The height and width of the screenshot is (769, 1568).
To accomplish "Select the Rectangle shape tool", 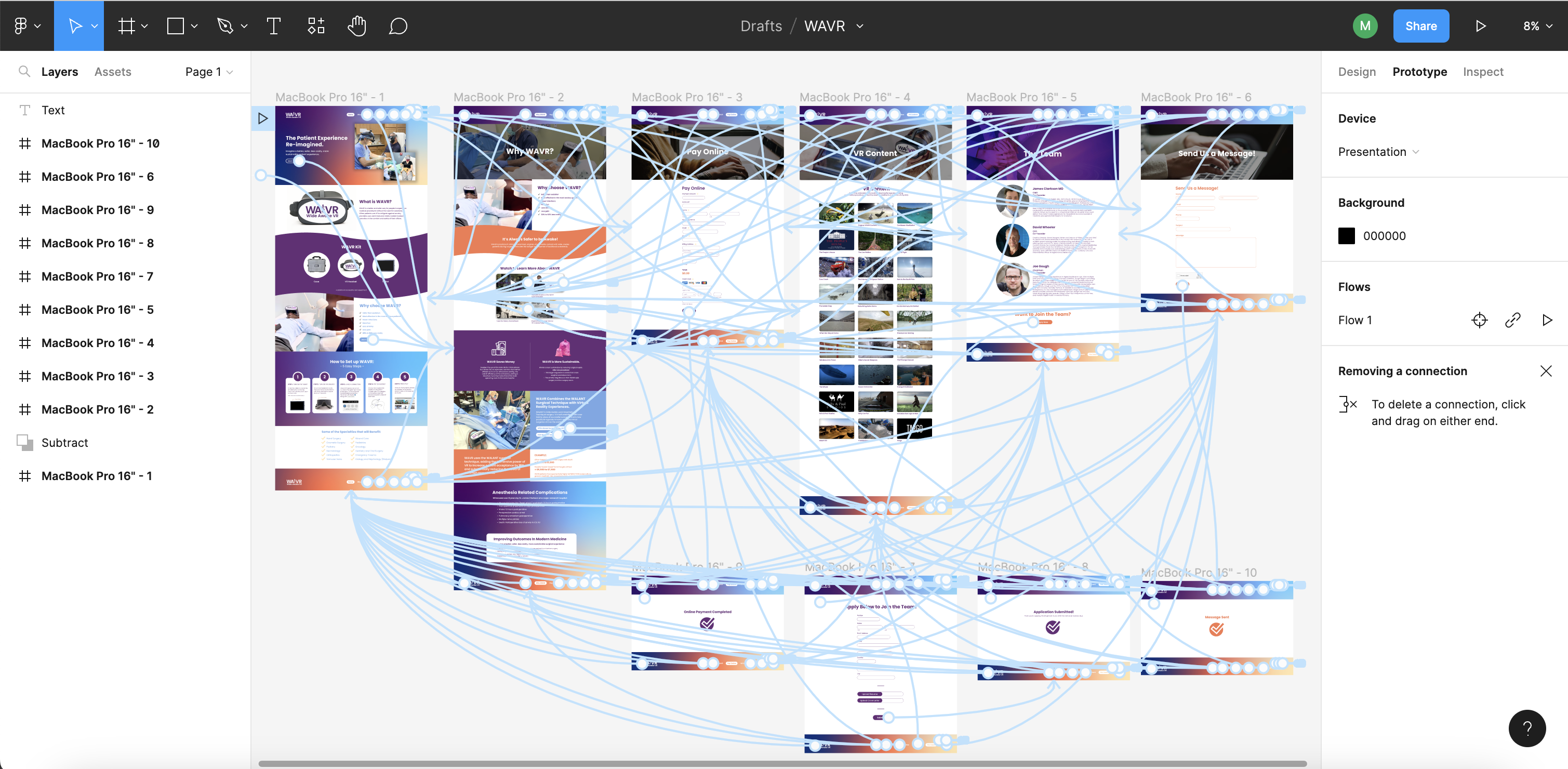I will click(x=175, y=25).
